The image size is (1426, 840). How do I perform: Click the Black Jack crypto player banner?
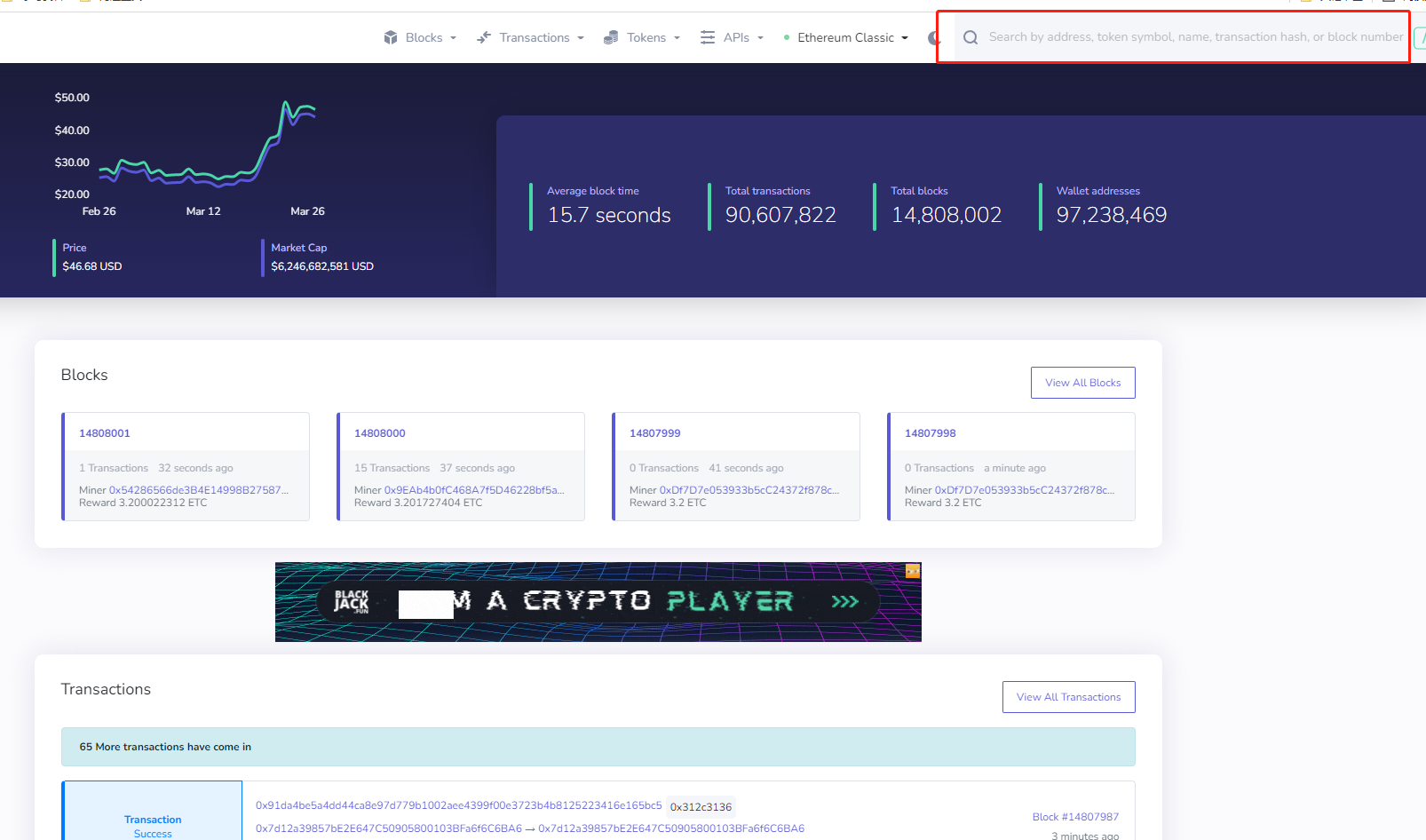click(x=598, y=602)
